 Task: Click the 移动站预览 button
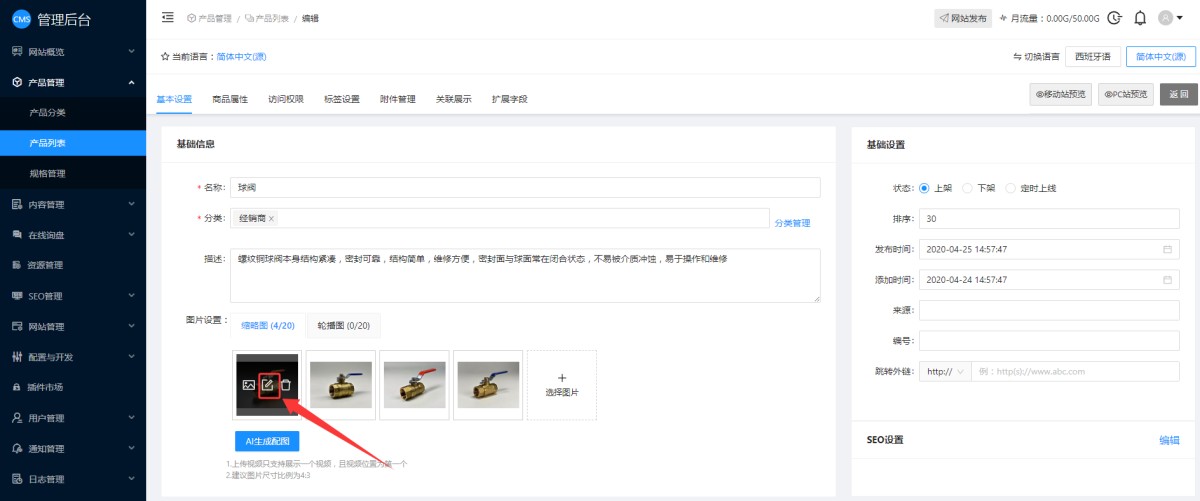[x=1061, y=94]
